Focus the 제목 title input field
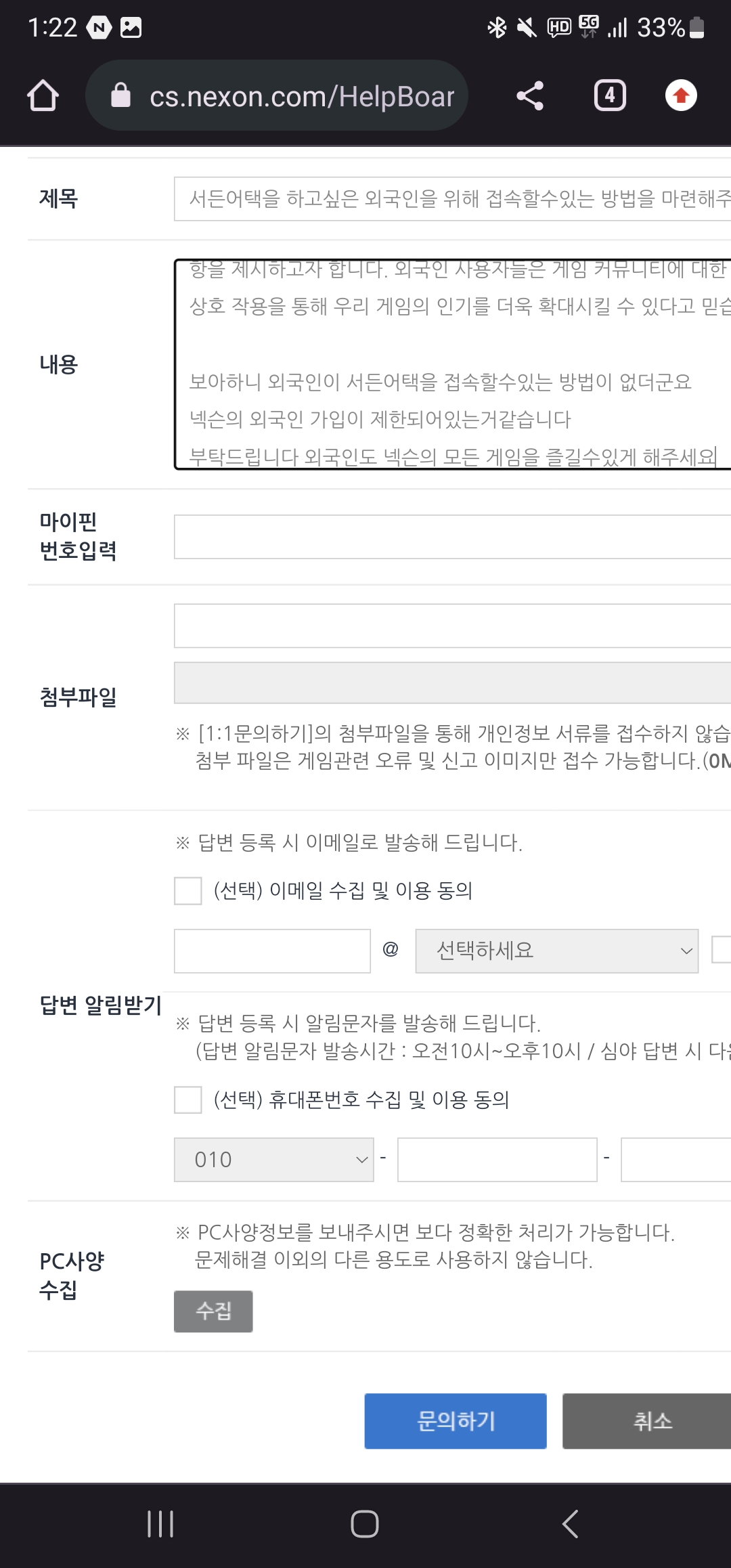This screenshot has height=1568, width=731. point(452,199)
